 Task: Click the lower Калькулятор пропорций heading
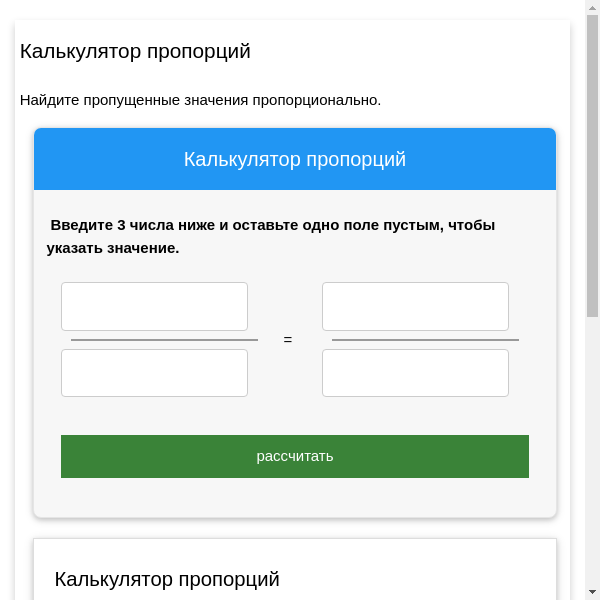pyautogui.click(x=167, y=579)
